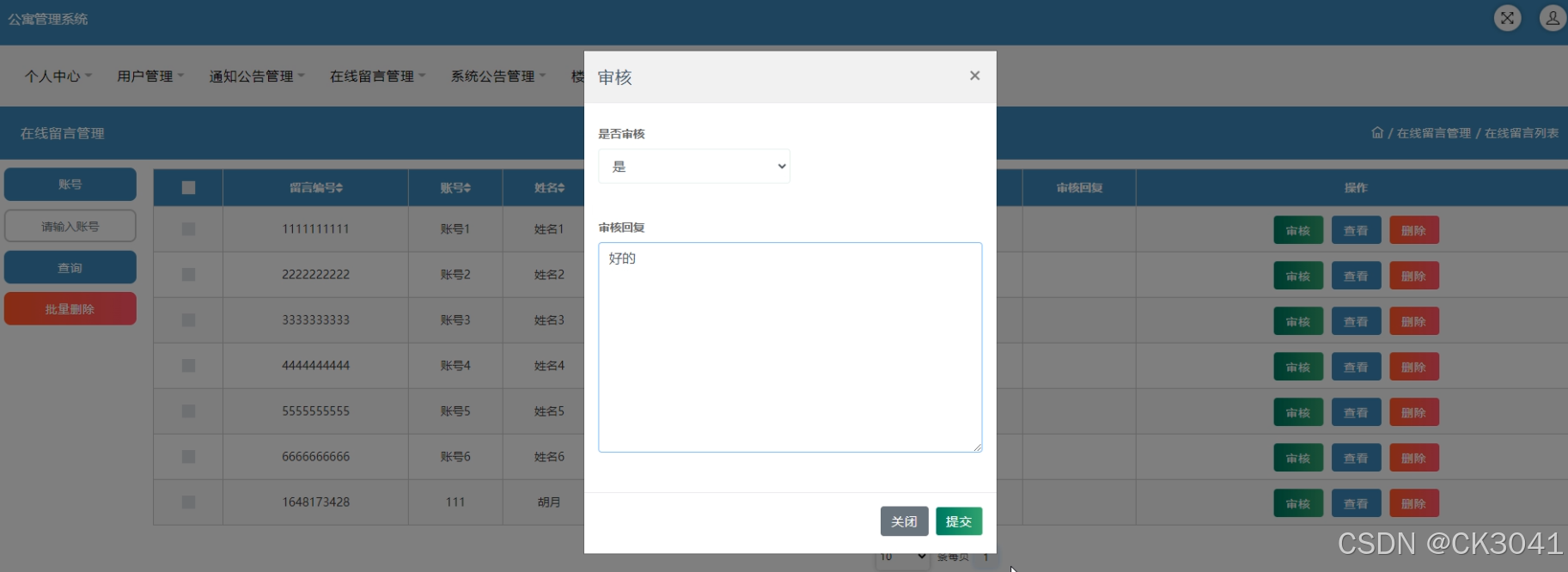Click 审核 button for row 1111111111
This screenshot has width=1568, height=572.
coord(1298,230)
